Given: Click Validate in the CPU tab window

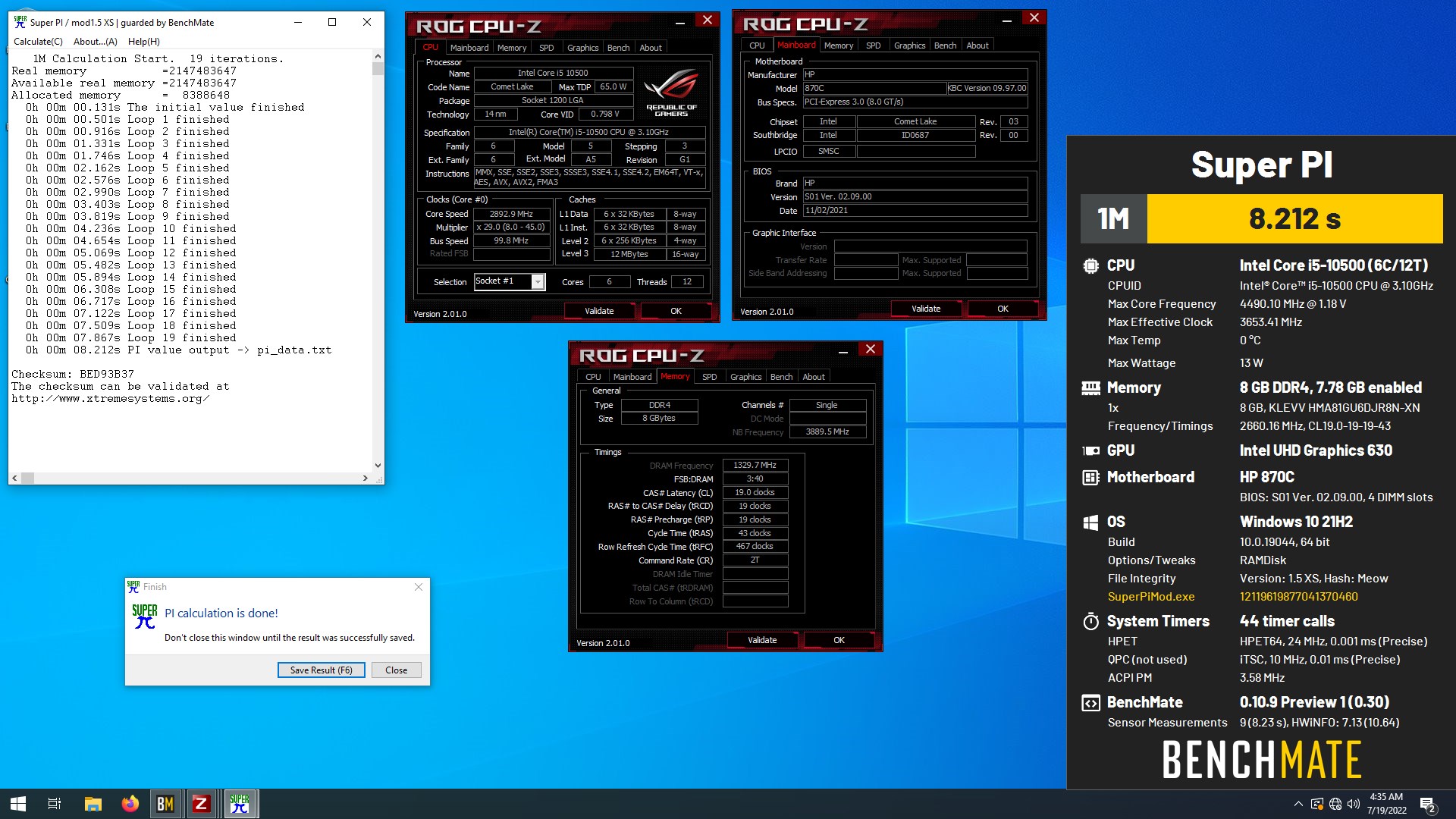Looking at the screenshot, I should (x=599, y=311).
